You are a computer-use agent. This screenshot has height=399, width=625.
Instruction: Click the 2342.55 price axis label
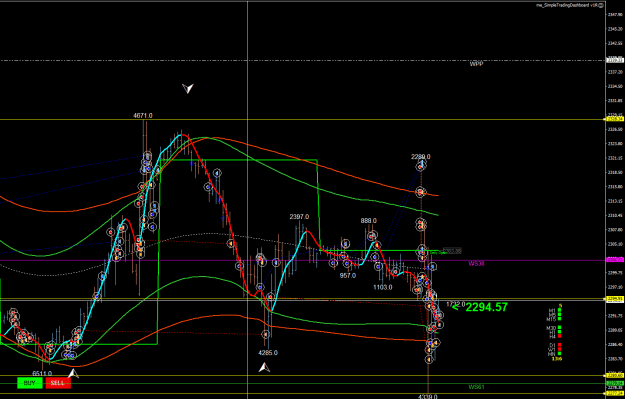pyautogui.click(x=615, y=43)
